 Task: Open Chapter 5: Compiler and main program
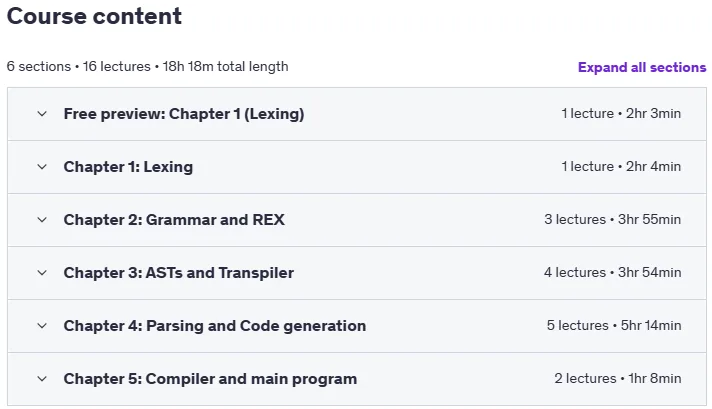click(210, 379)
